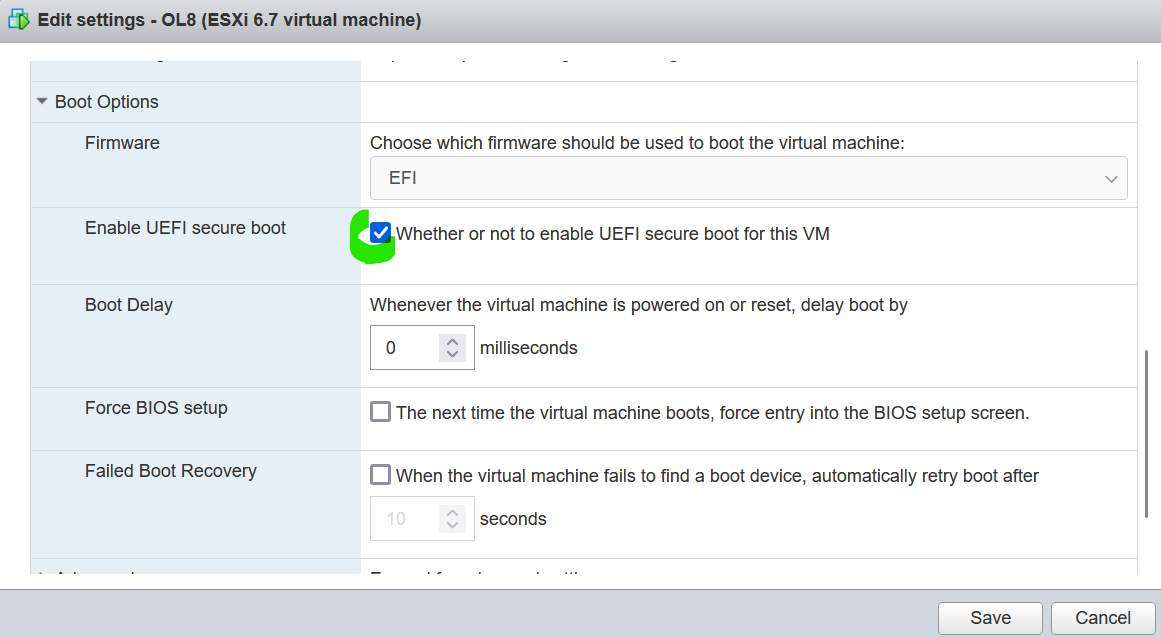1161x637 pixels.
Task: Collapse the Boot Options section
Action: [x=42, y=101]
